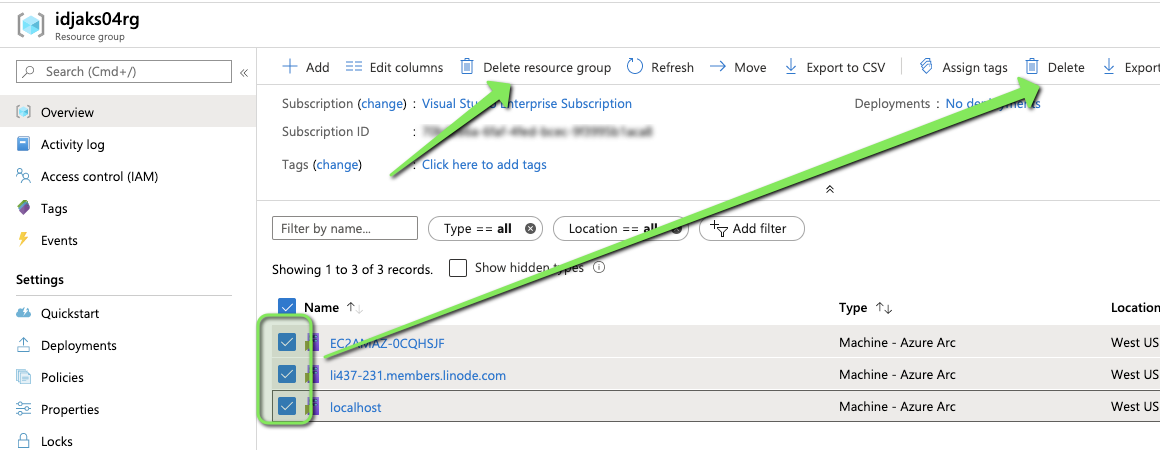Click the change link next to Tags
Image resolution: width=1160 pixels, height=450 pixels.
pyautogui.click(x=337, y=164)
